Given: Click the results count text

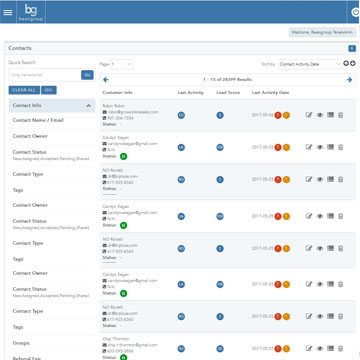Looking at the screenshot, I should (228, 80).
